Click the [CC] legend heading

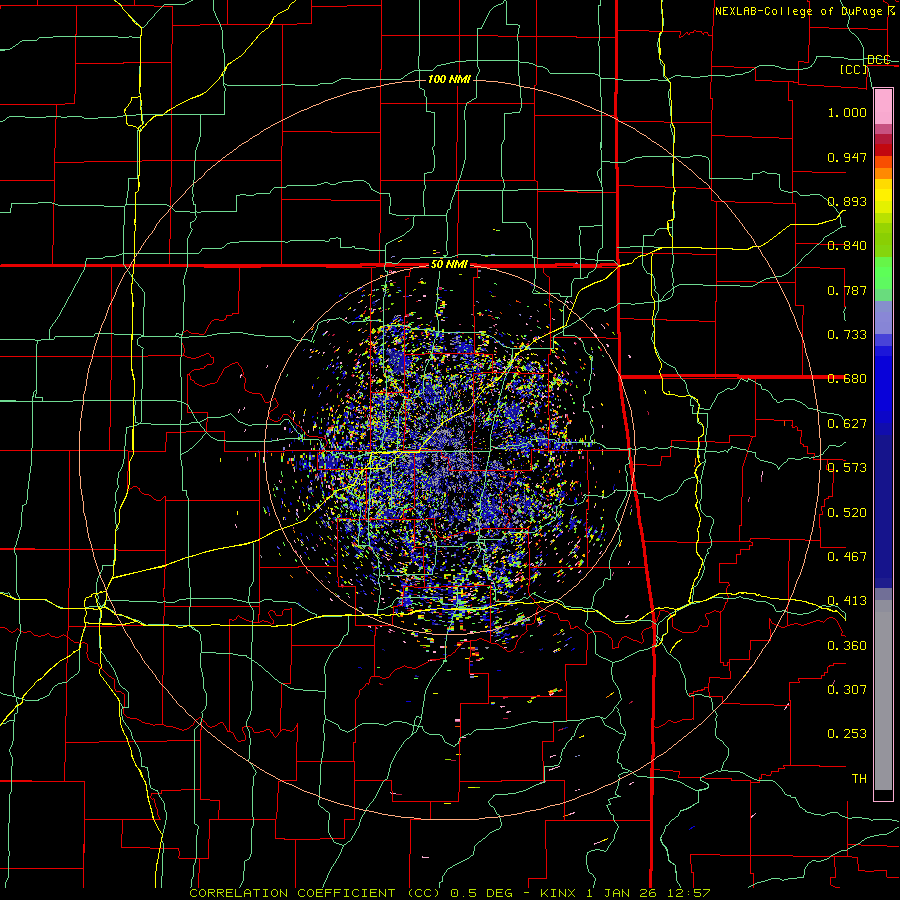point(854,69)
